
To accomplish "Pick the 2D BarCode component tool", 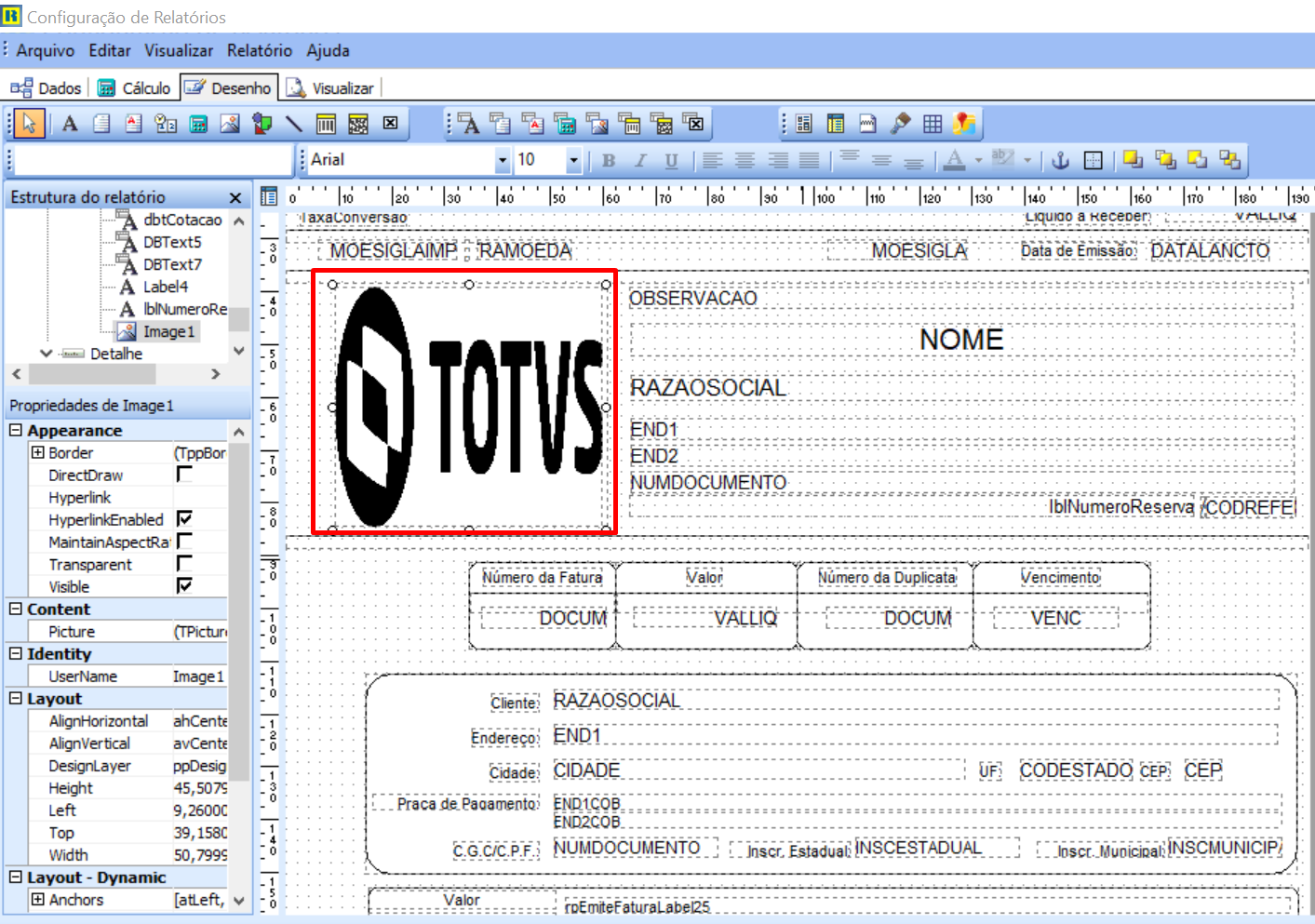I will (358, 123).
